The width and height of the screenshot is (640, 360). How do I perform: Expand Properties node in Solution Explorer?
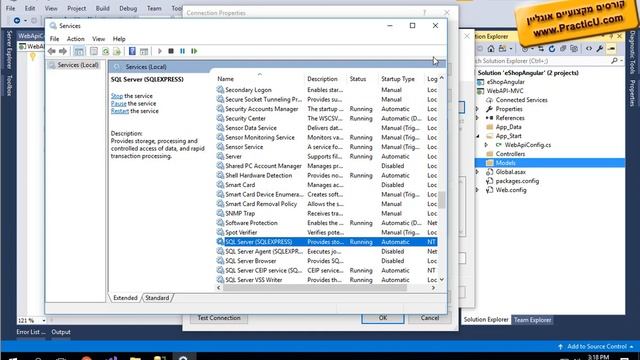point(477,109)
